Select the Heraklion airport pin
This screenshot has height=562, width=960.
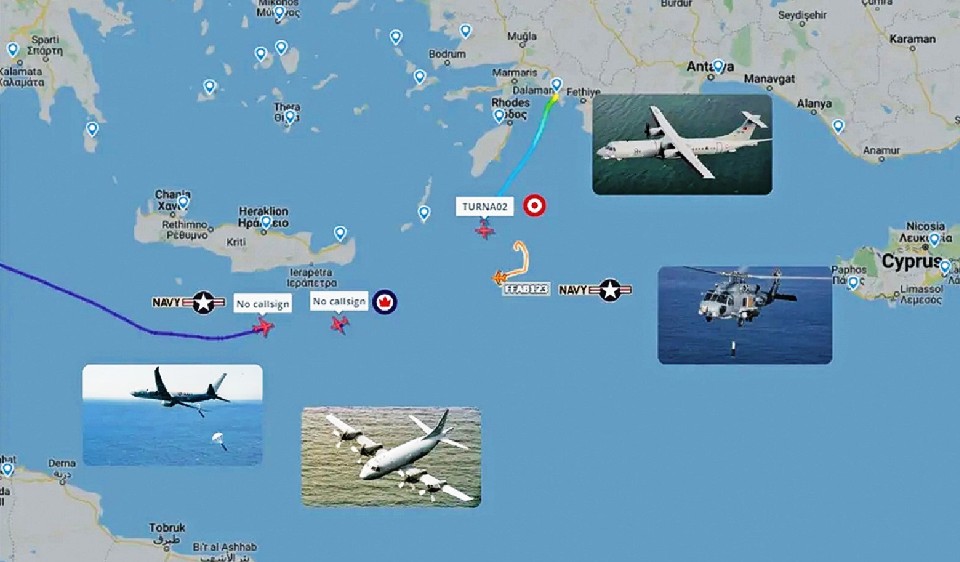click(266, 222)
